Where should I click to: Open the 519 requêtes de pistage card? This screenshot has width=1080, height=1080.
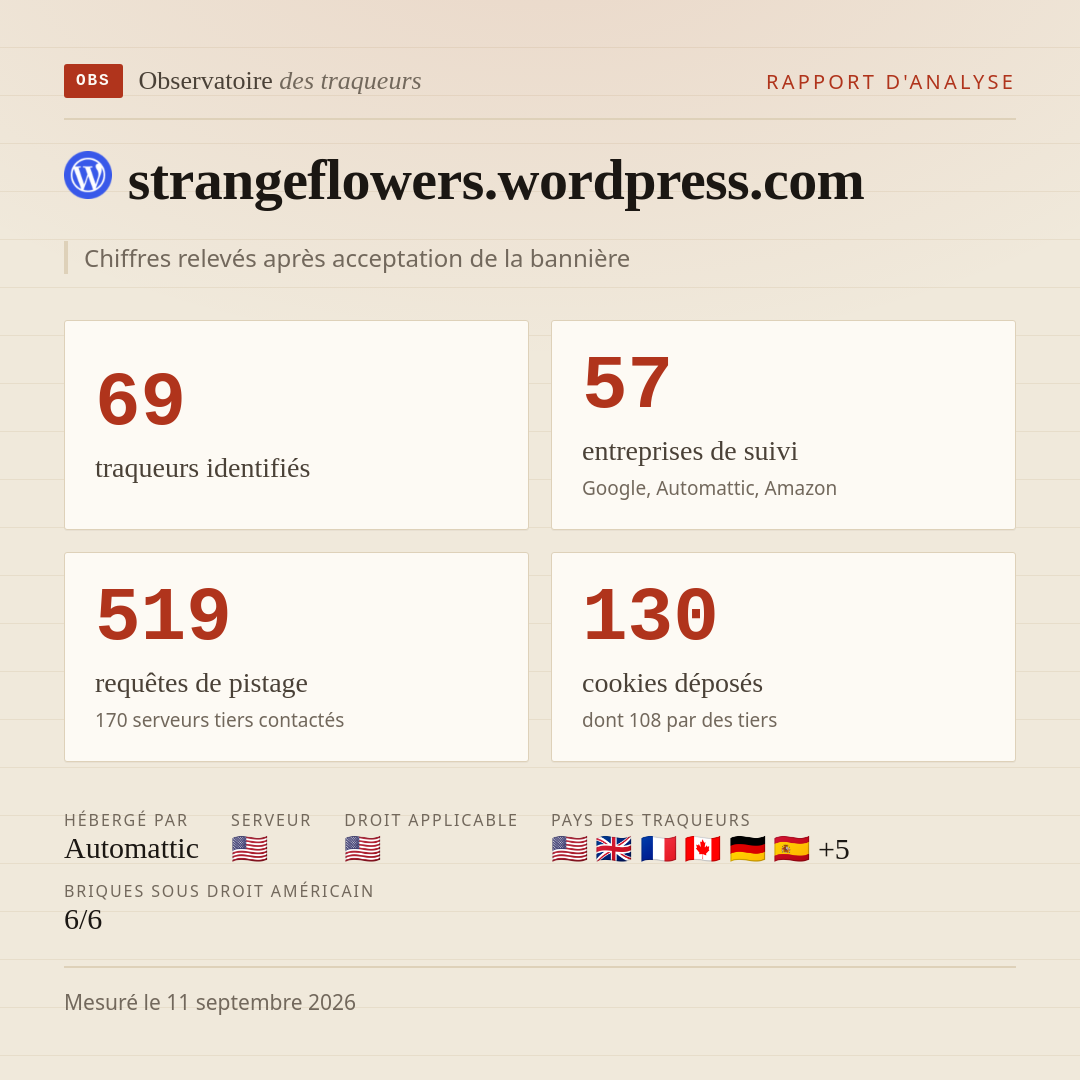[296, 657]
